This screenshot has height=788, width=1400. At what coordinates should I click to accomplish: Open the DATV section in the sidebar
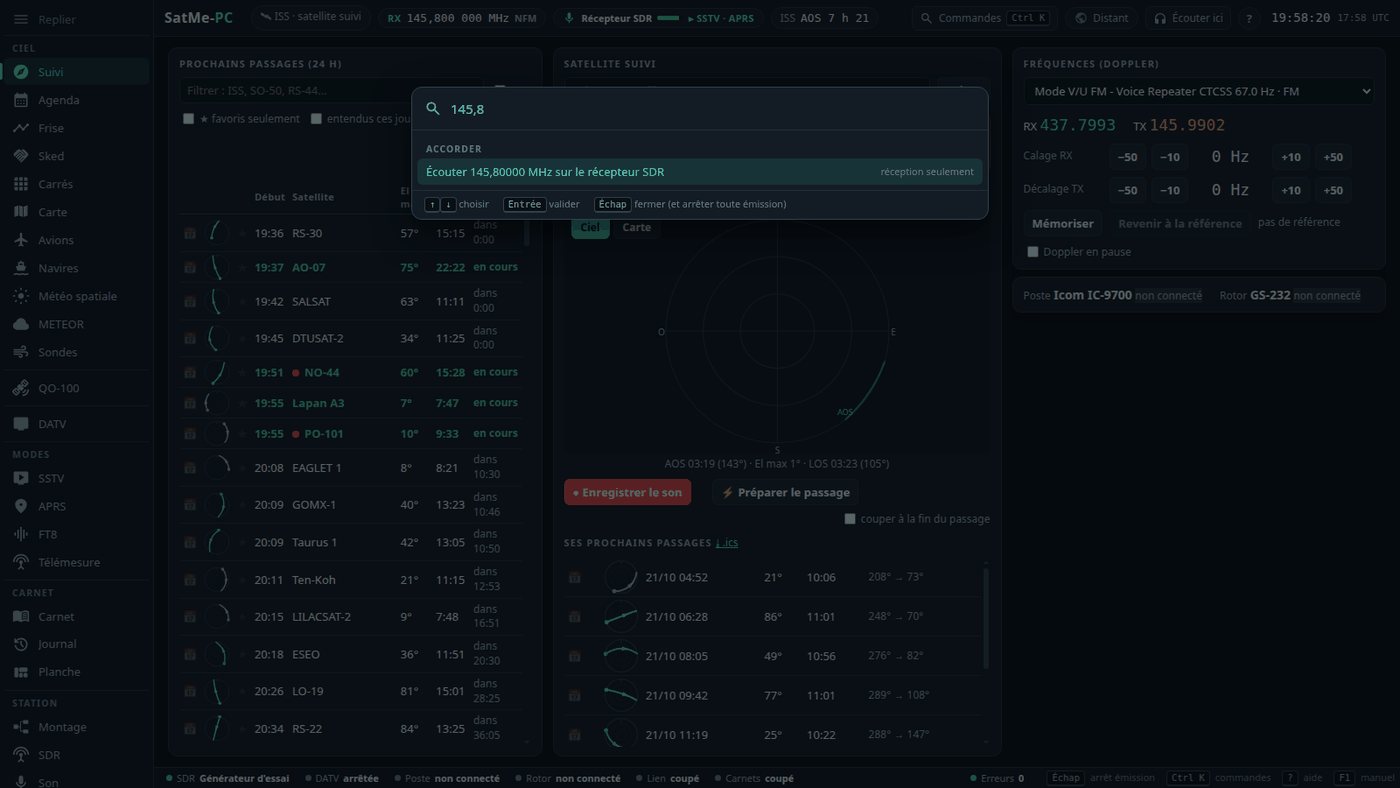(x=76, y=424)
